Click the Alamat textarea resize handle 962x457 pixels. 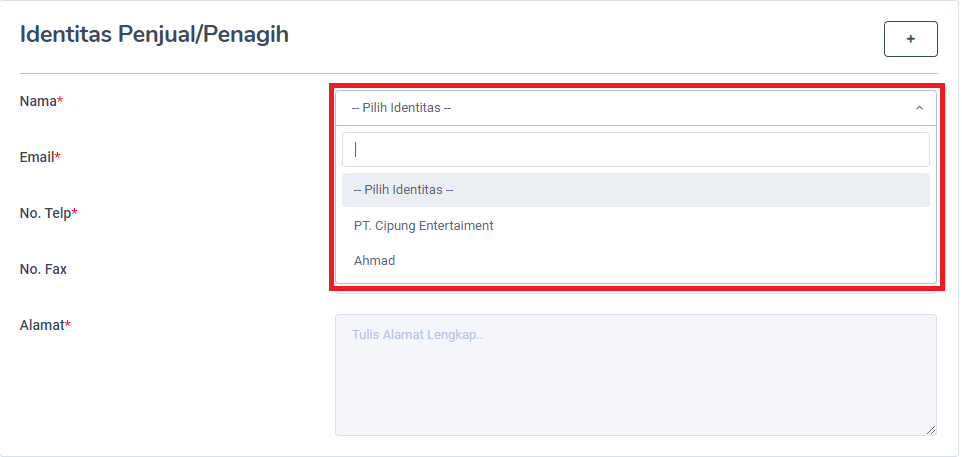[x=931, y=429]
